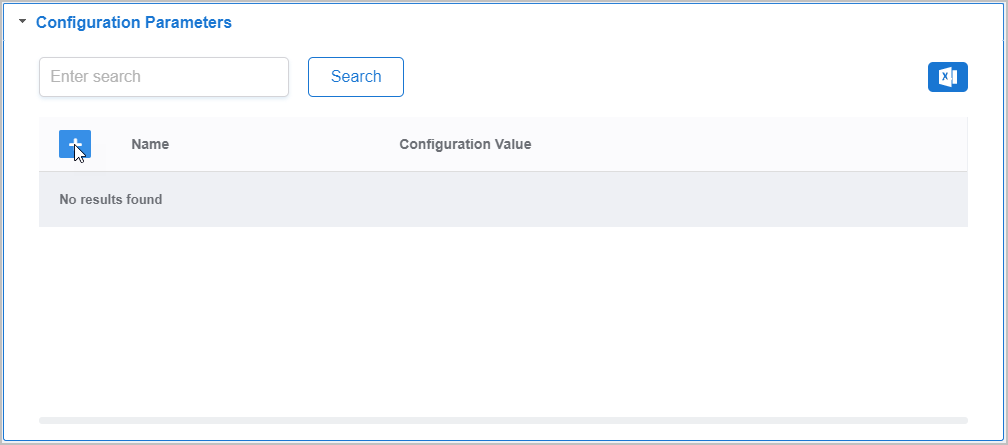The image size is (1008, 445).
Task: Click the blue plus add button
Action: tap(75, 144)
